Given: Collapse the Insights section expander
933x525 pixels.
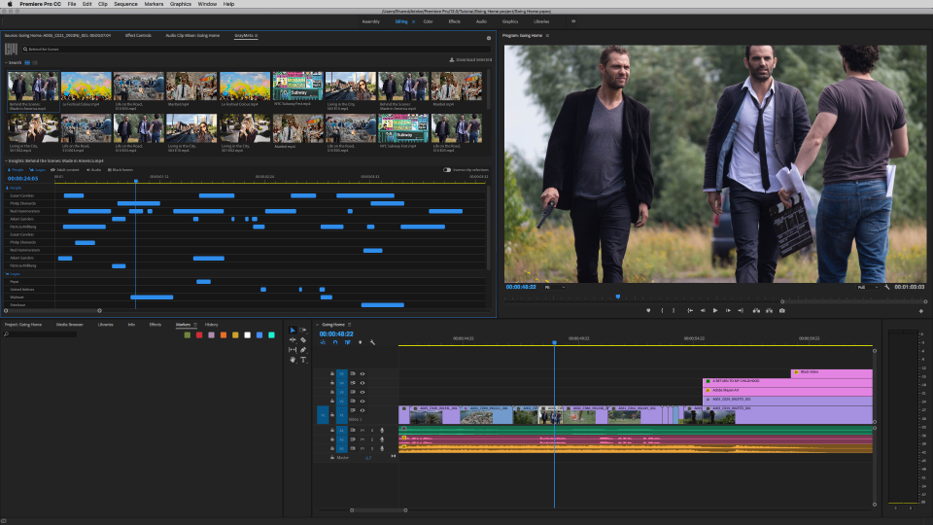Looking at the screenshot, I should (7, 161).
